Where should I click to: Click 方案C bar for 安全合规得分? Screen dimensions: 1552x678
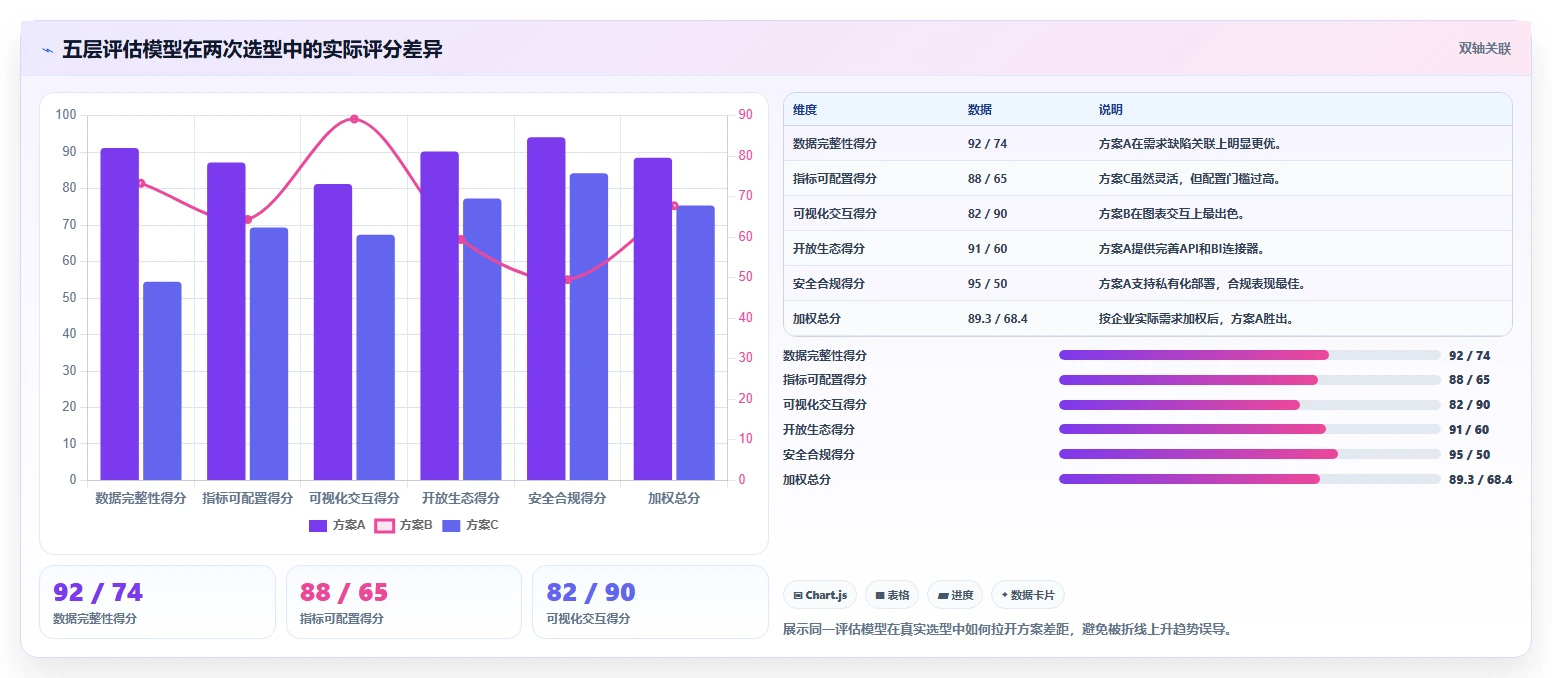tap(589, 327)
